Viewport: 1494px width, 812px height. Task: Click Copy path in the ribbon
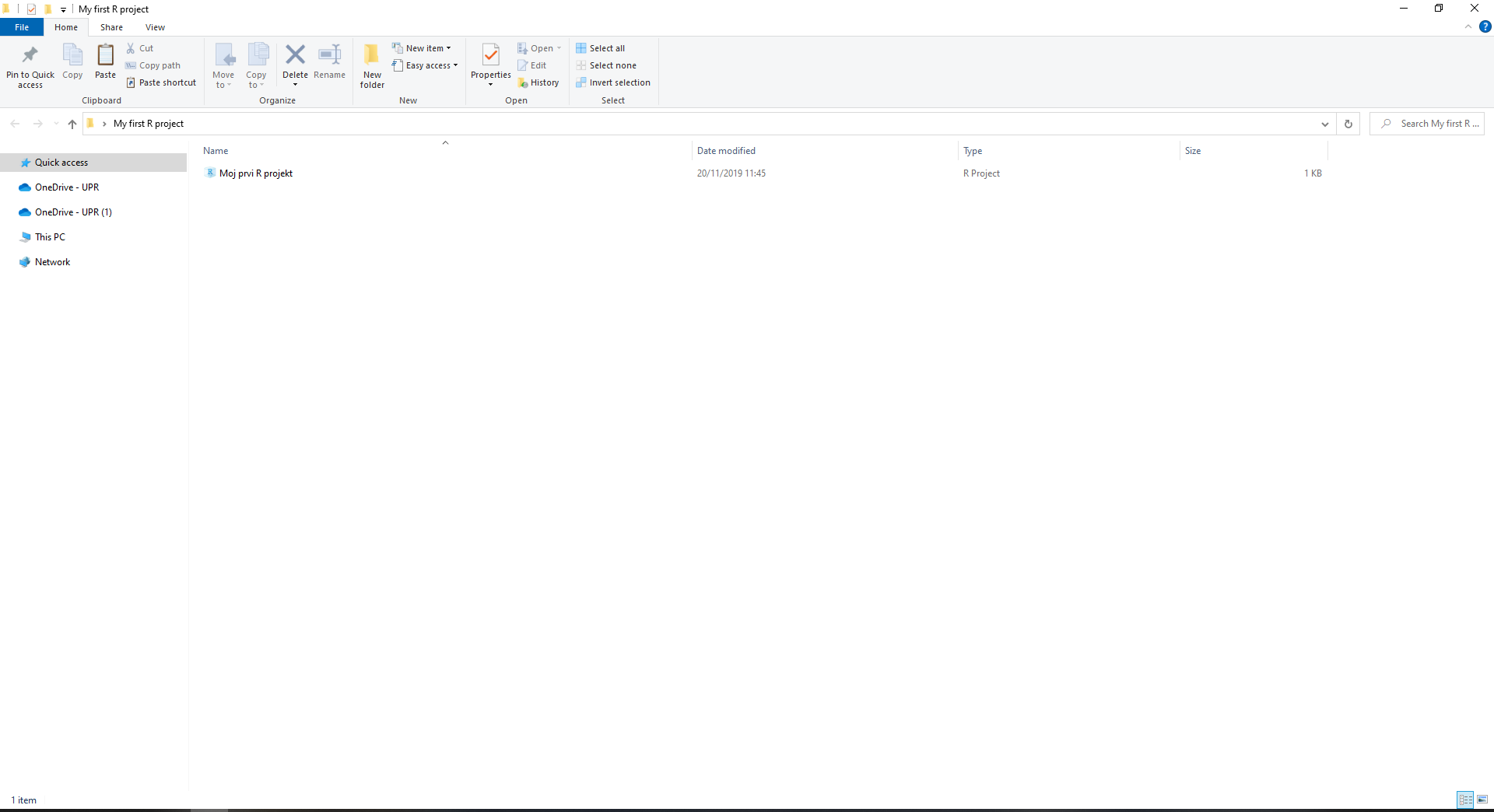[x=153, y=65]
